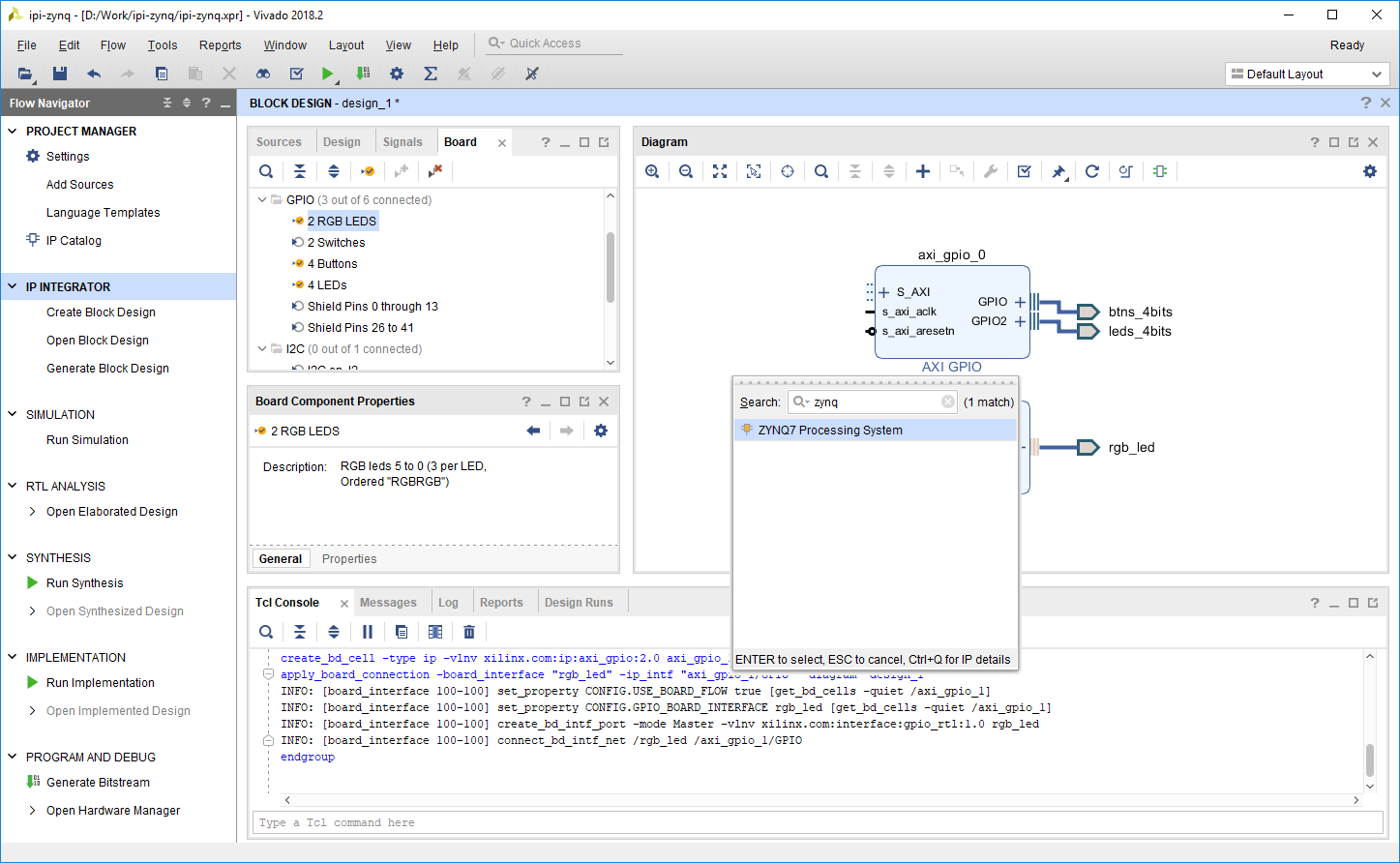Click the binoculars Find icon
This screenshot has width=1400, height=863.
(263, 74)
